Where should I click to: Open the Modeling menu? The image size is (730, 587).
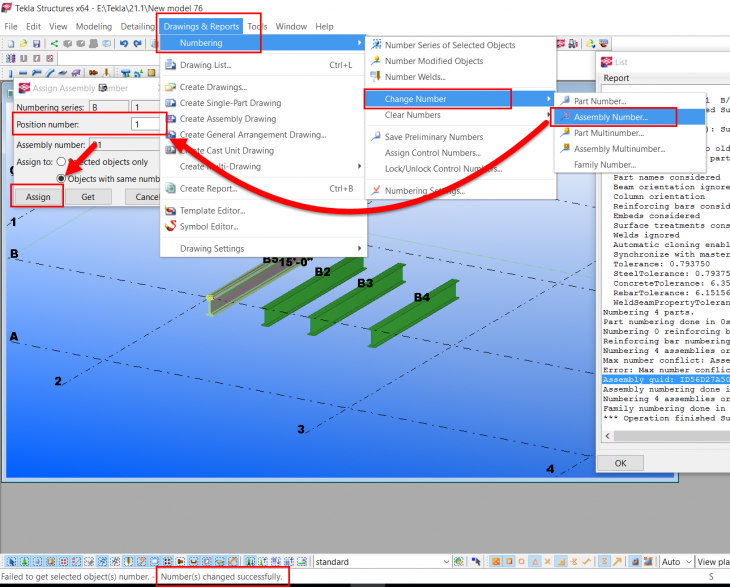(94, 26)
